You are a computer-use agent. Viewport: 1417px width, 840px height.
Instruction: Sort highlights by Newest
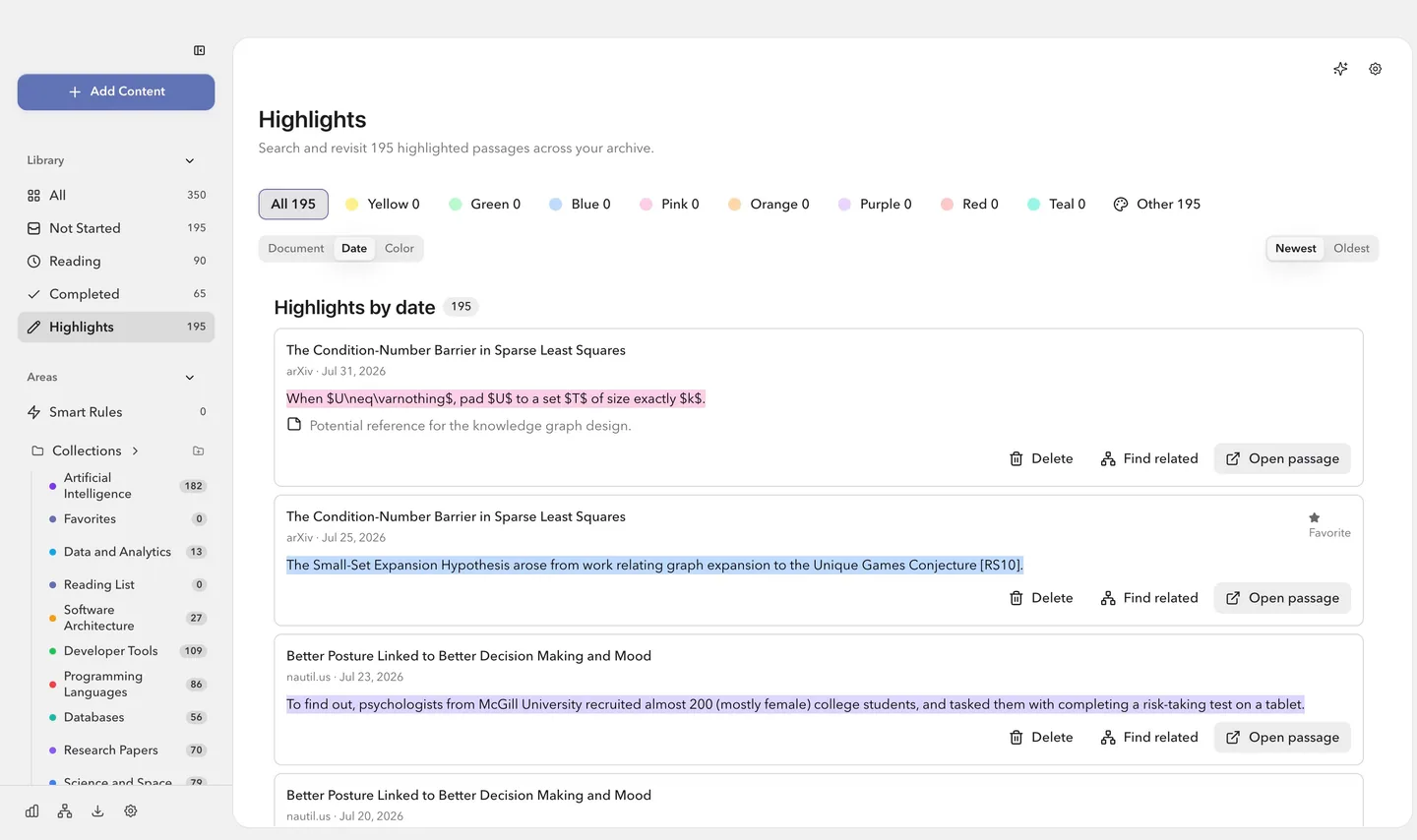click(1296, 249)
